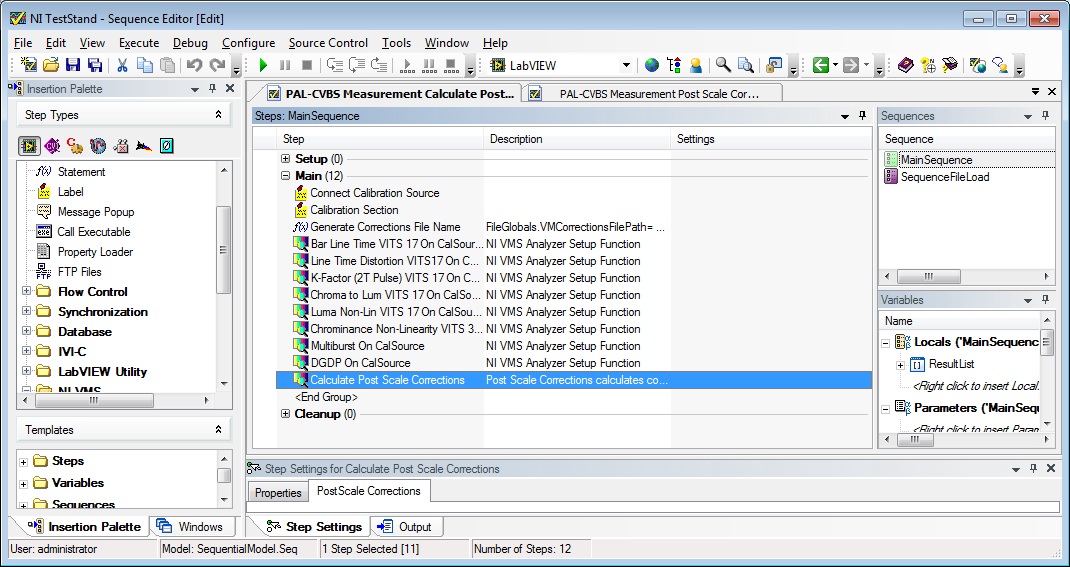The width and height of the screenshot is (1070, 567).
Task: Click the Step Out icon
Action: tap(379, 66)
